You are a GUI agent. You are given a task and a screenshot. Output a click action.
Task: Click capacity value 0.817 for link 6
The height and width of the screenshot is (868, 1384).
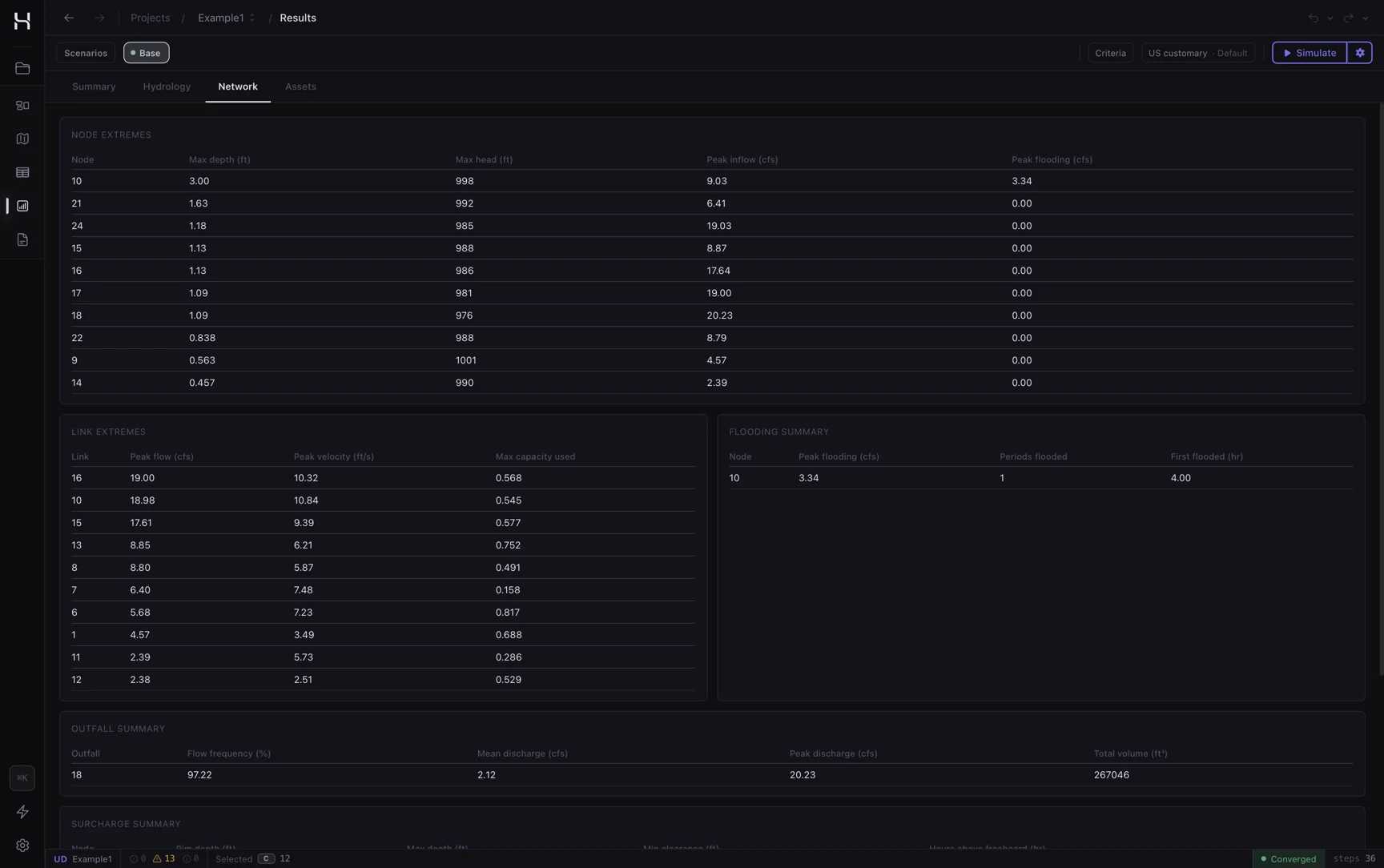(x=508, y=613)
